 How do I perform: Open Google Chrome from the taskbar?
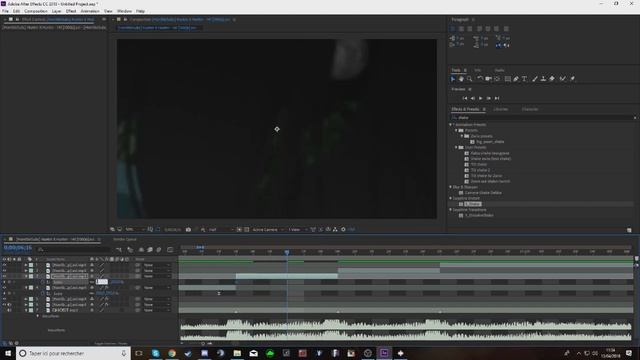(x=172, y=353)
